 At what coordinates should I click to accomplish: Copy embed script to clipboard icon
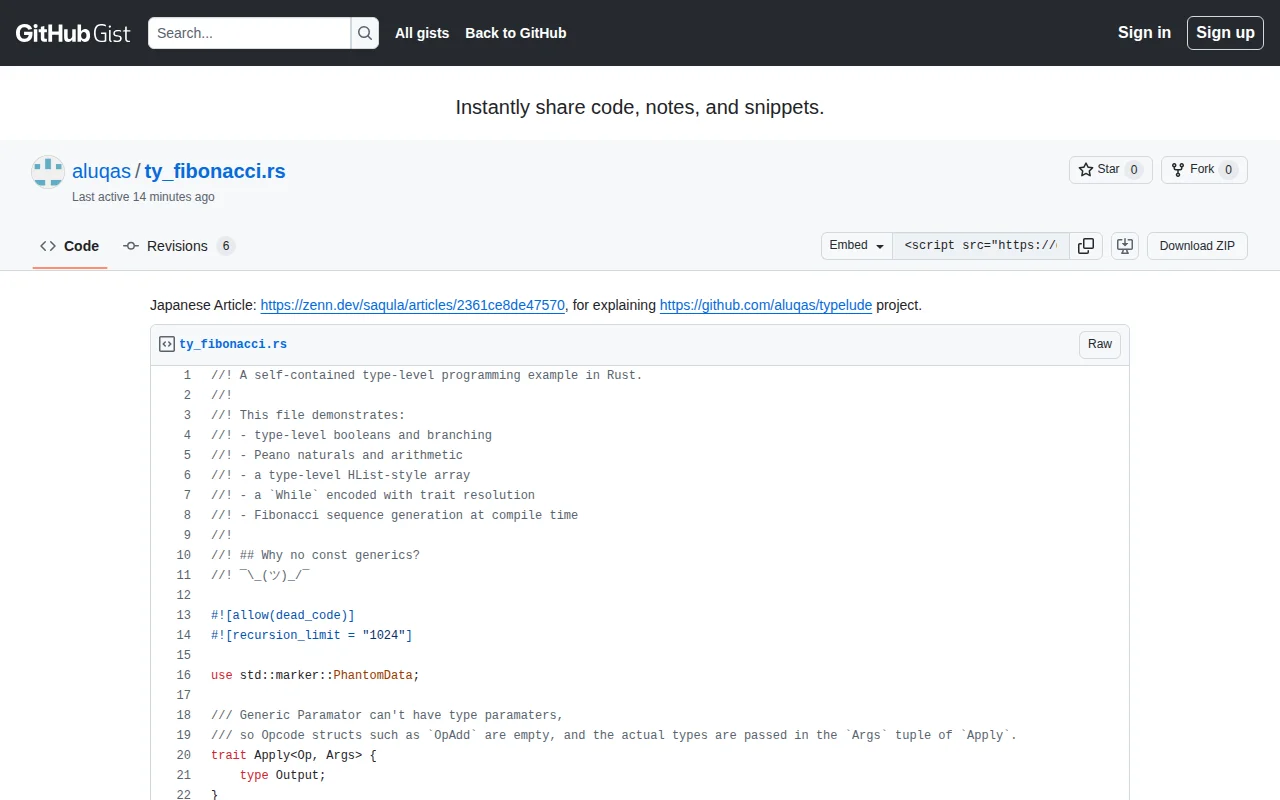click(x=1086, y=246)
